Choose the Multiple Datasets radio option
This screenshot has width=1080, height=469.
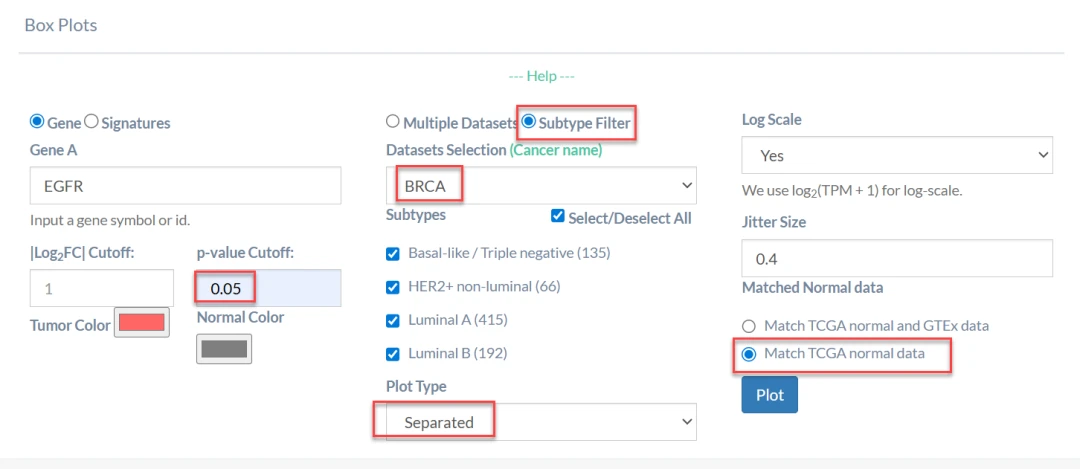[393, 122]
